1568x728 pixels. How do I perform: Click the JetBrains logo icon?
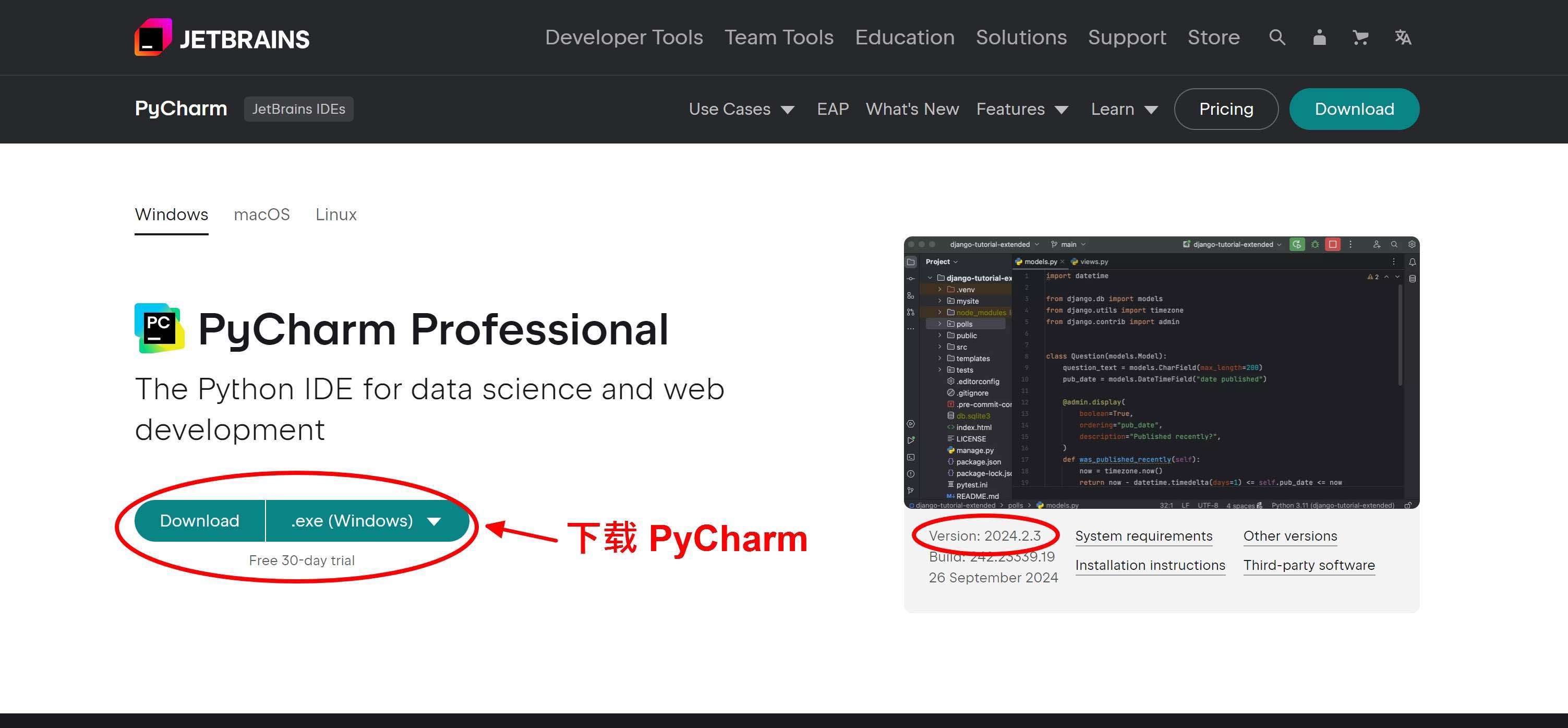pos(153,37)
